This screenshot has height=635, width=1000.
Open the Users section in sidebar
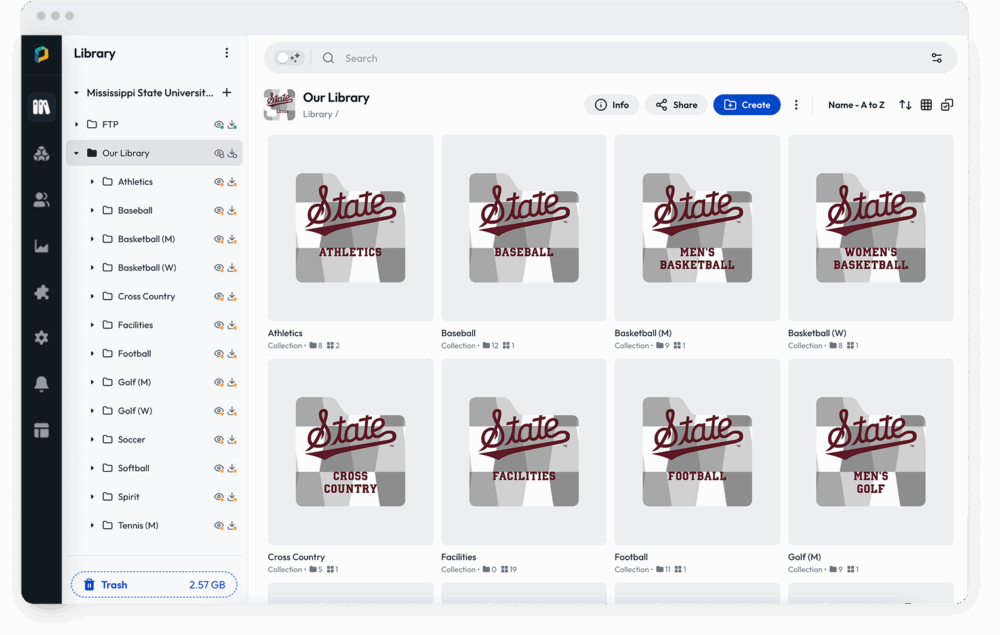(x=41, y=200)
